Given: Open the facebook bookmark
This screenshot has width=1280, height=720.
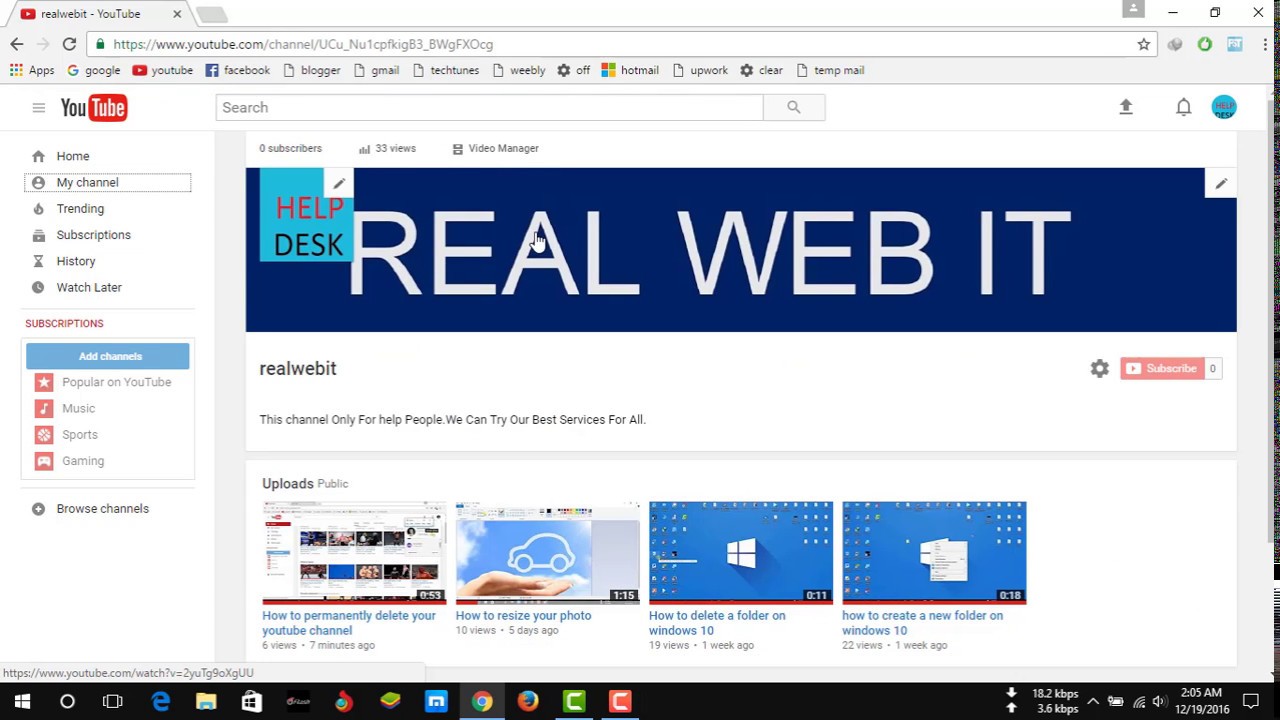Looking at the screenshot, I should pos(237,70).
